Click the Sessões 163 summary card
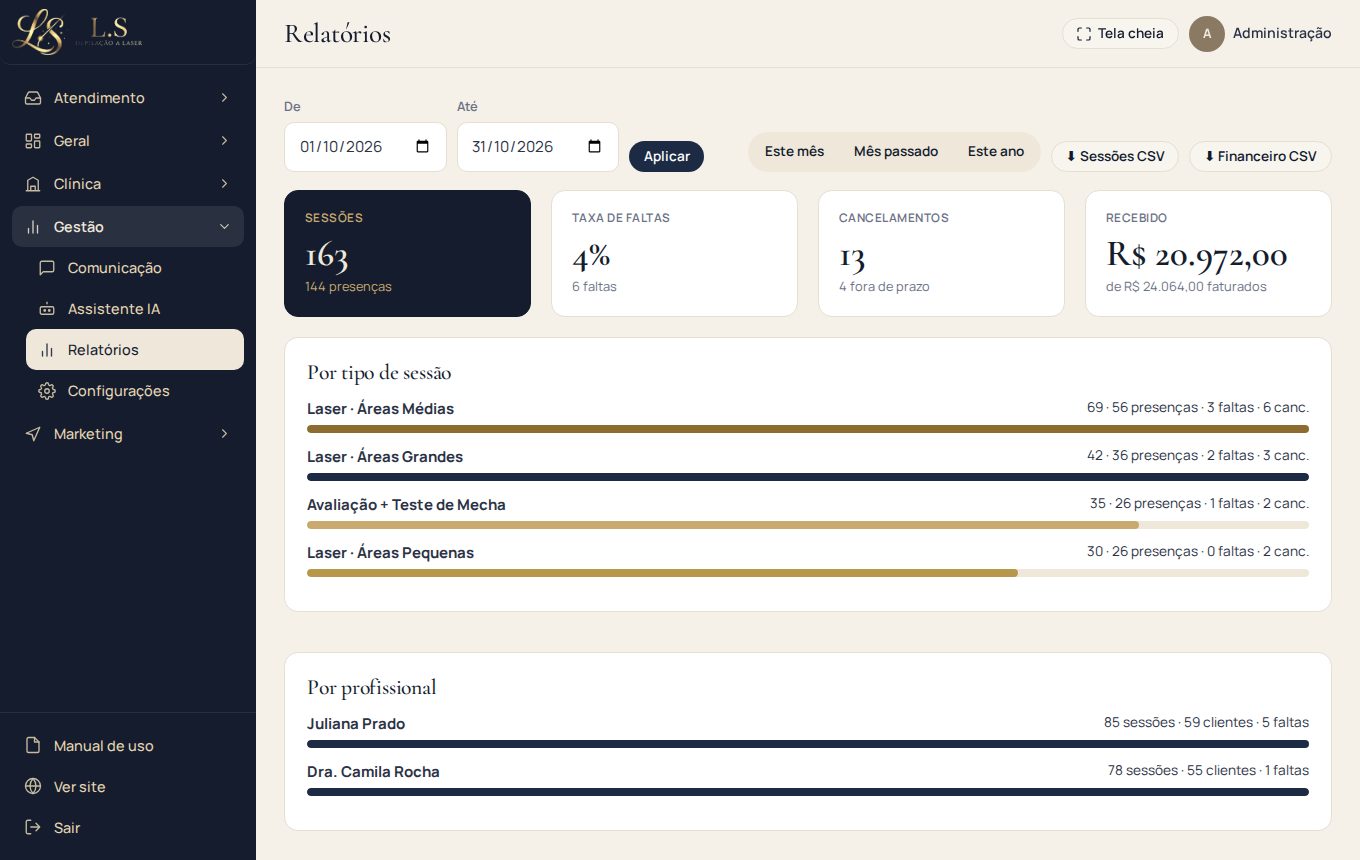Image resolution: width=1360 pixels, height=860 pixels. [407, 254]
